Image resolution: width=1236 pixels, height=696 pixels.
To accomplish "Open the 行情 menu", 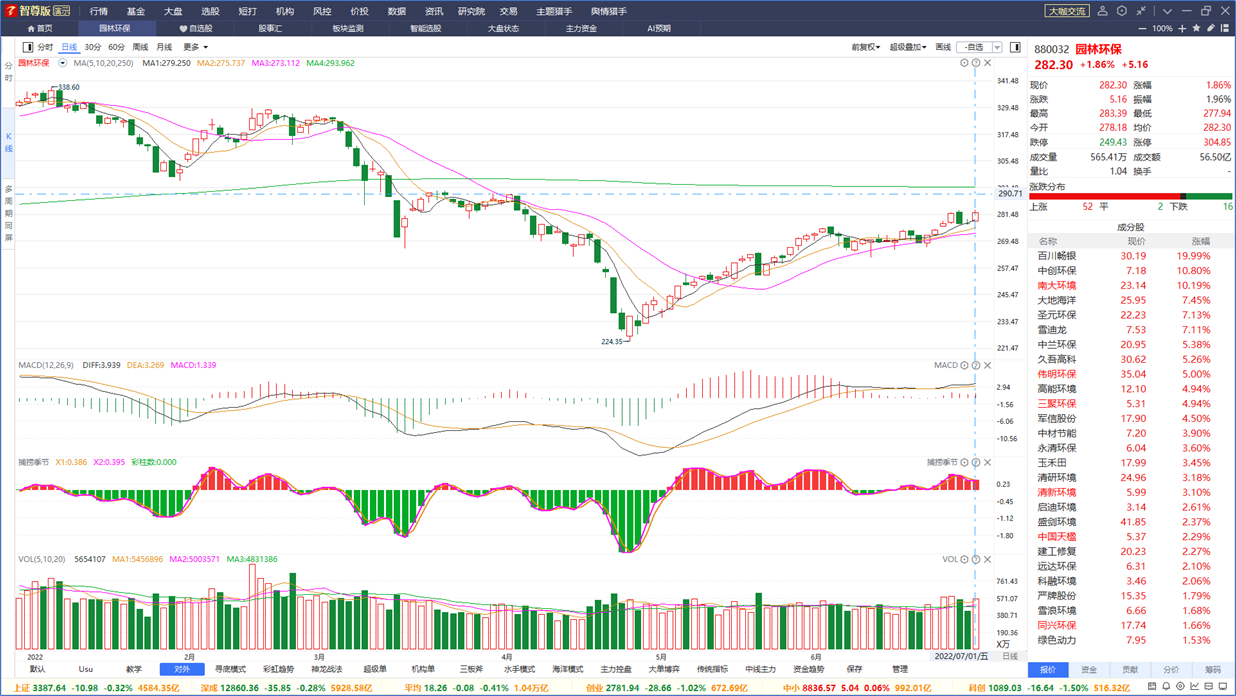I will coord(99,11).
